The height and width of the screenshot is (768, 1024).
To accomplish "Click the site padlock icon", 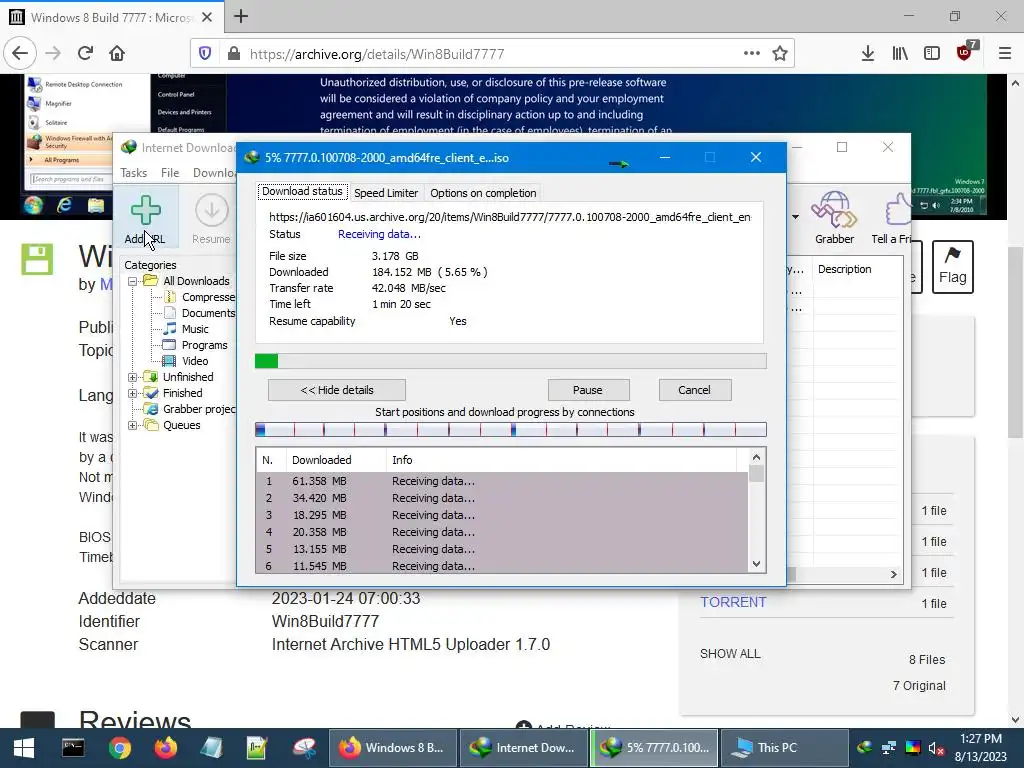I will point(234,54).
